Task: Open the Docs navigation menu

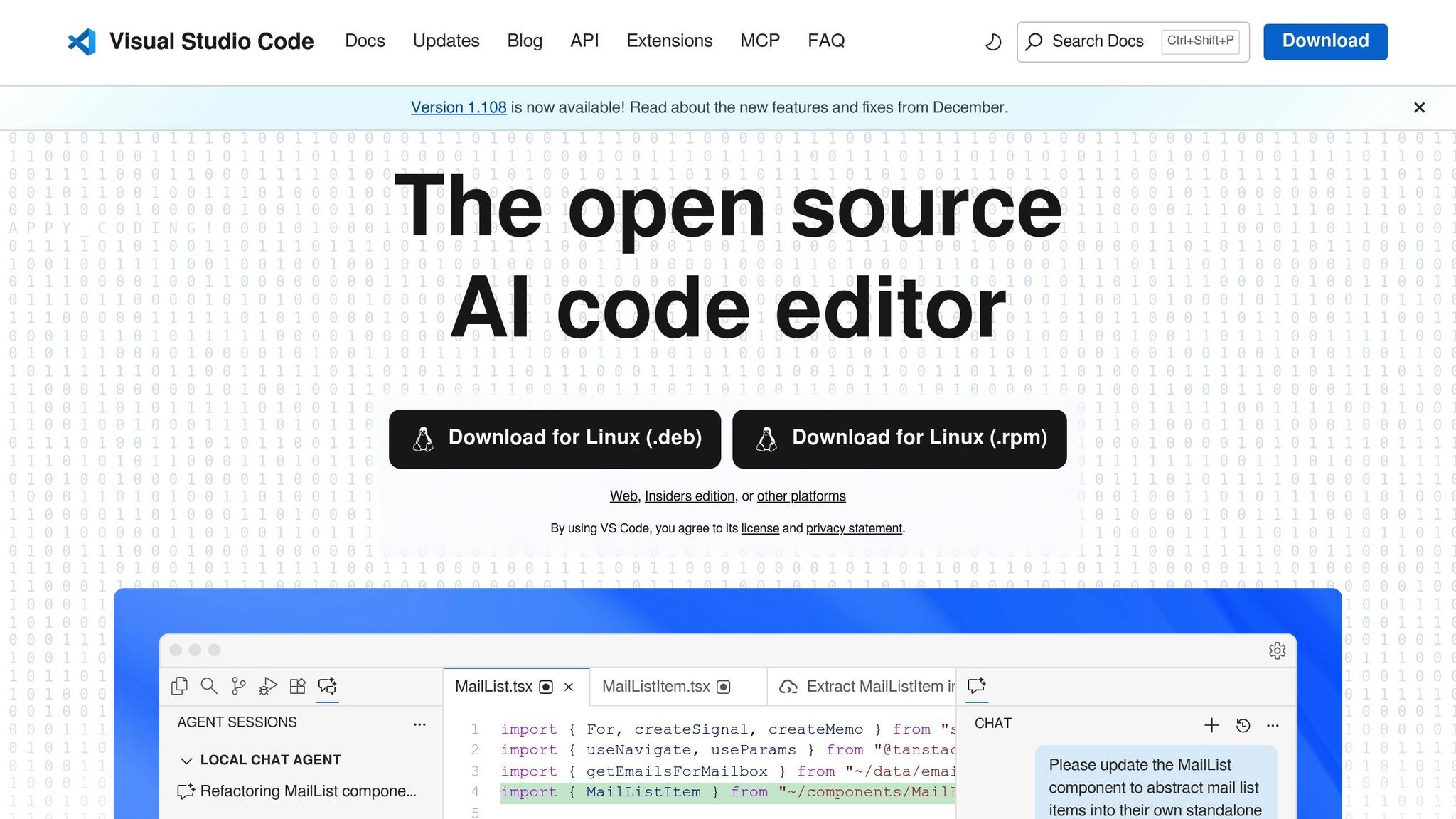Action: coord(365,41)
